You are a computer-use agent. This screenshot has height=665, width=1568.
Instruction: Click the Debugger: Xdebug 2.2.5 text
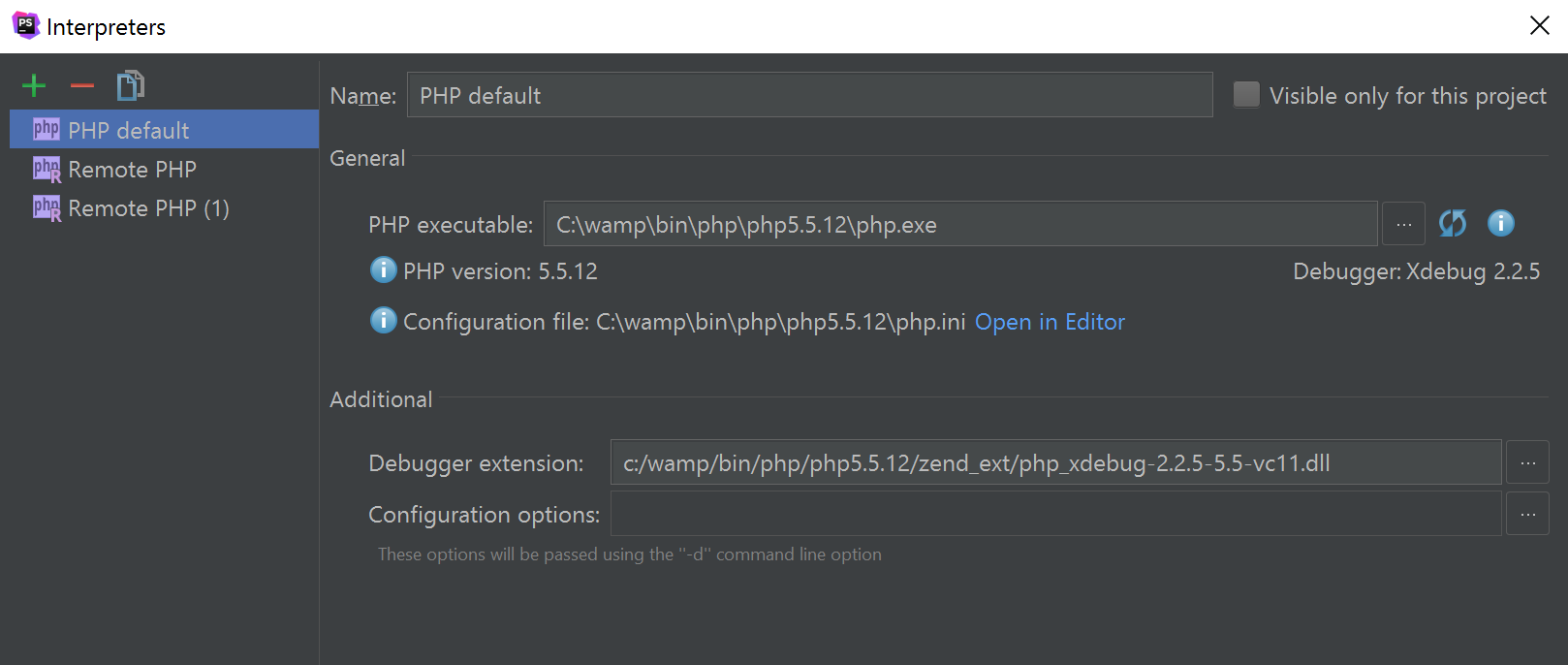pos(1416,271)
